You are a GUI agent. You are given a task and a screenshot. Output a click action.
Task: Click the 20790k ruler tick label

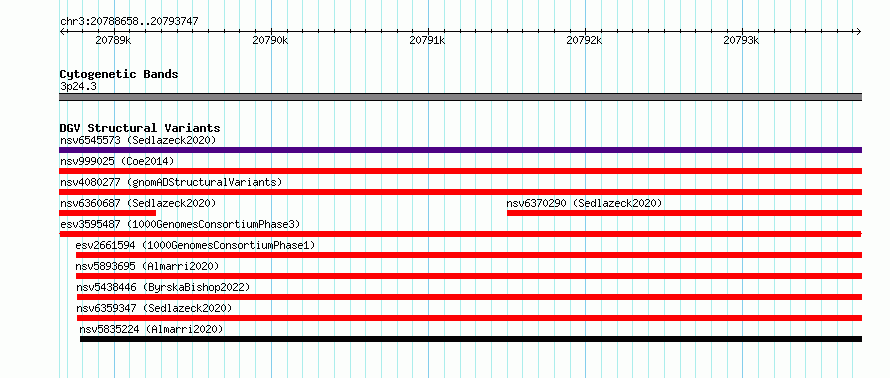271,41
